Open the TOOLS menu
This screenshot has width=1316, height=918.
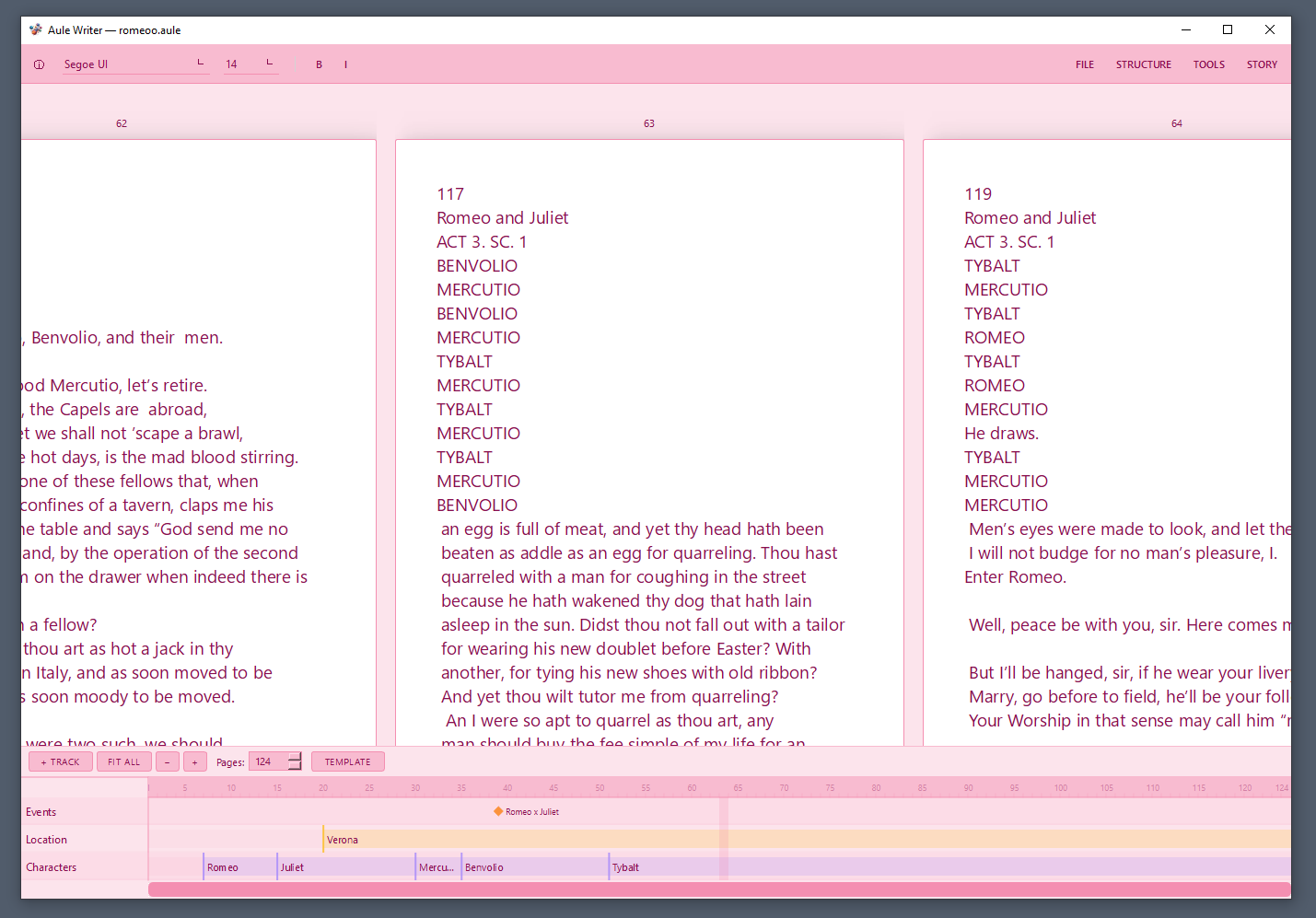(x=1209, y=64)
